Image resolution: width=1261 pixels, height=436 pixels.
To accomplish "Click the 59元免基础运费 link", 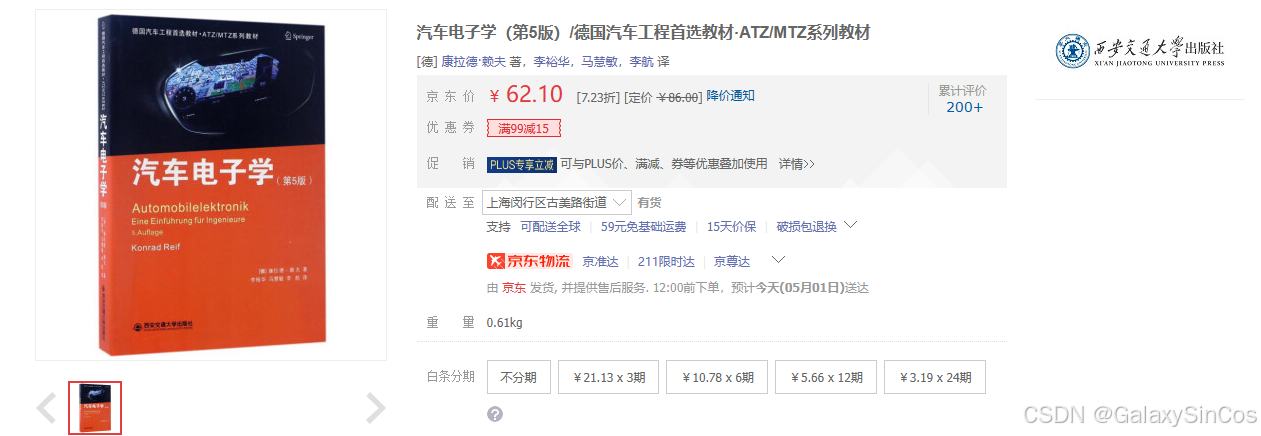I will tap(643, 227).
